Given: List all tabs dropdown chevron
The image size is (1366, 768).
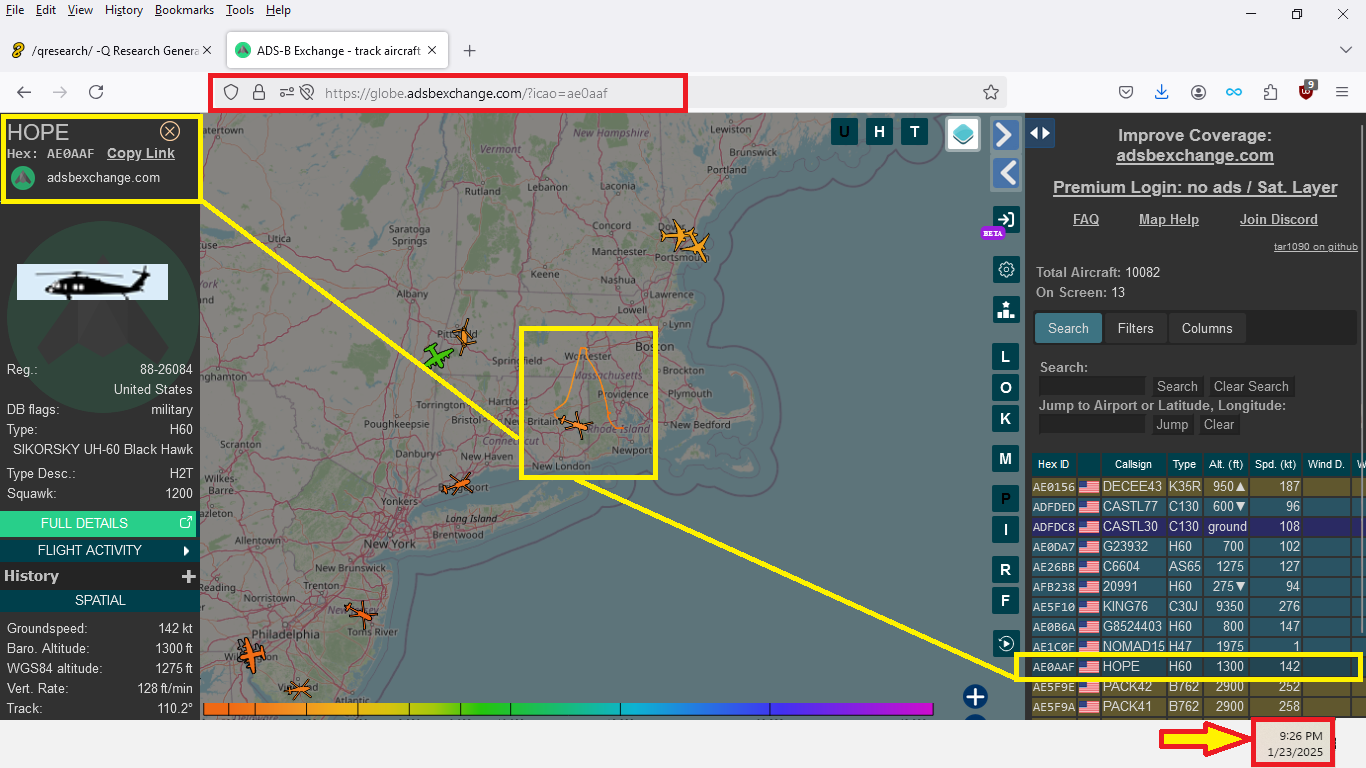Looking at the screenshot, I should point(1346,50).
